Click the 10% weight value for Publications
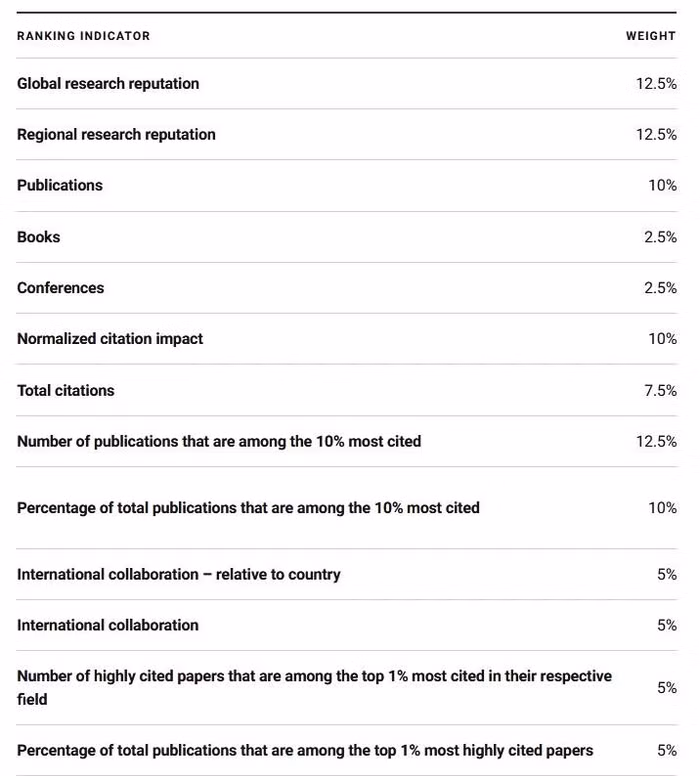 pyautogui.click(x=662, y=186)
